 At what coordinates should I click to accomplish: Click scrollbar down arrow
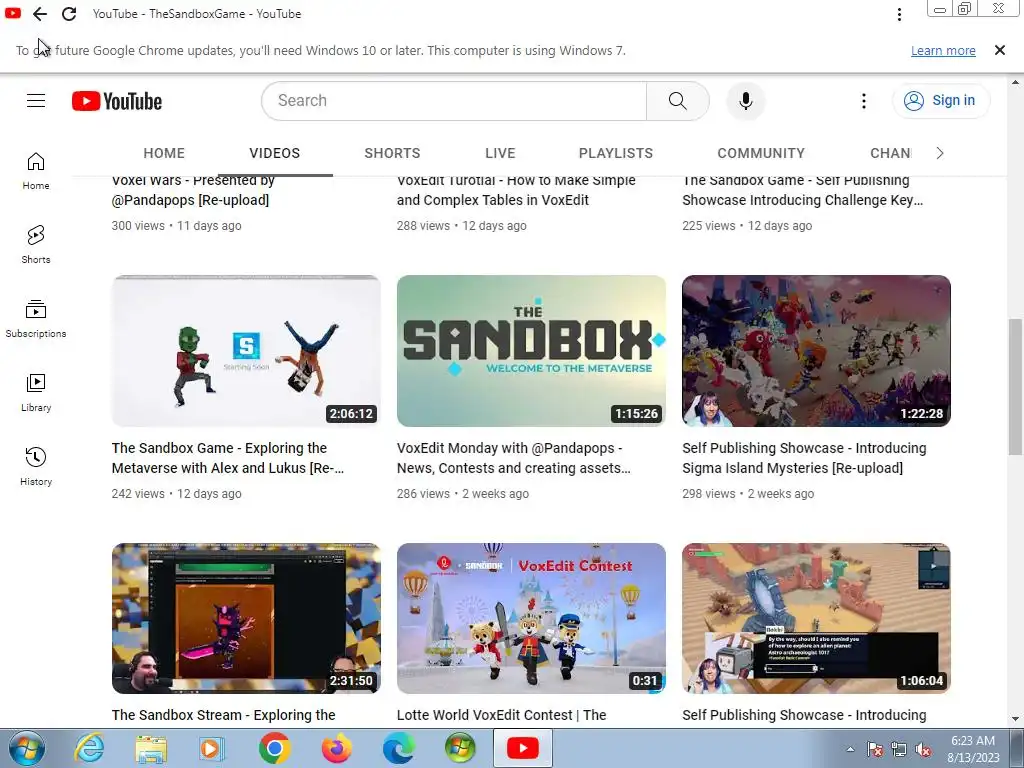tap(1016, 719)
